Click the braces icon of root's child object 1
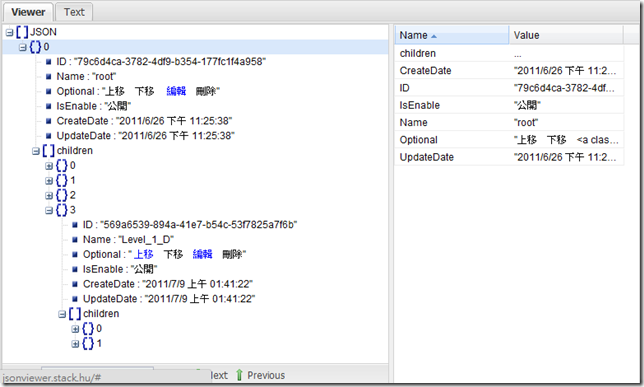This screenshot has width=644, height=387. [x=62, y=180]
